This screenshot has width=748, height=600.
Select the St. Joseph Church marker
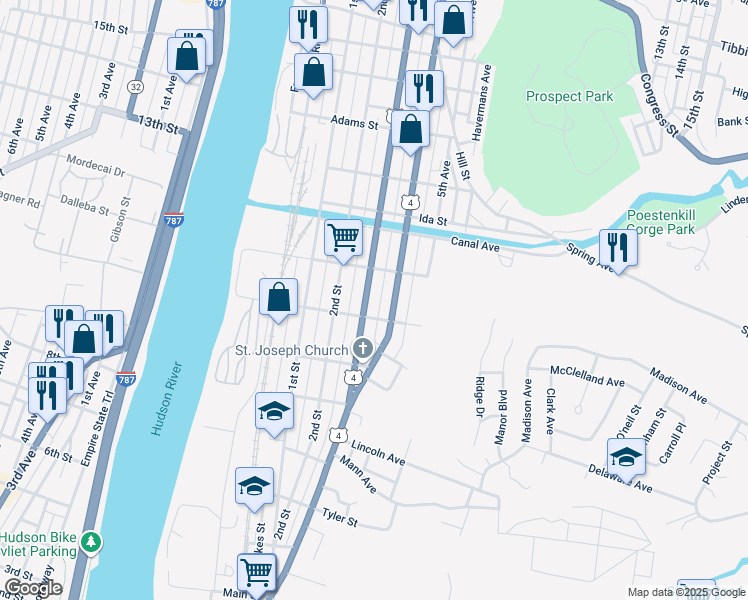[363, 349]
